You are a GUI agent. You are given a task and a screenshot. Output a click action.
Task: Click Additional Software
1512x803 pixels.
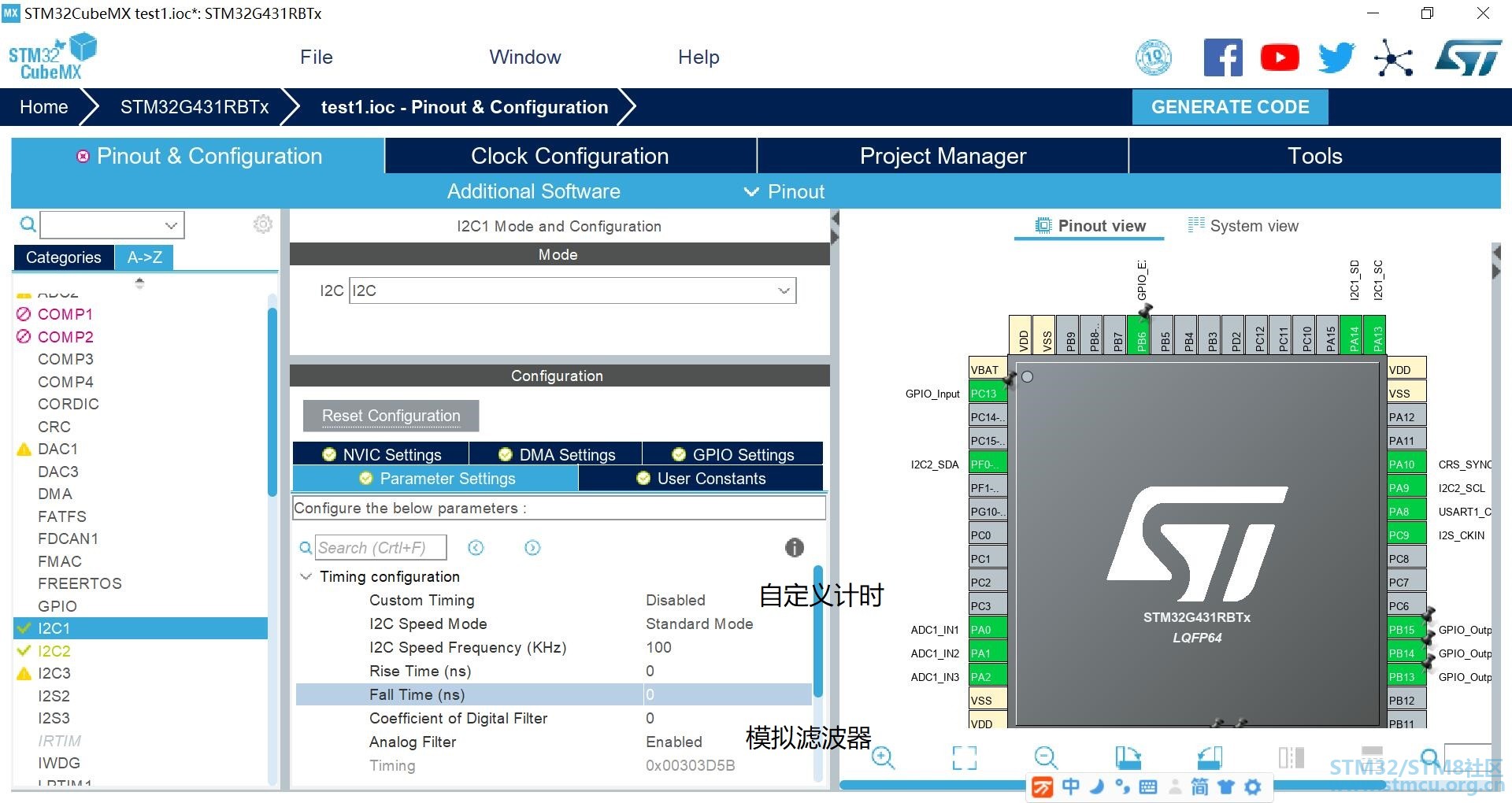pos(534,191)
